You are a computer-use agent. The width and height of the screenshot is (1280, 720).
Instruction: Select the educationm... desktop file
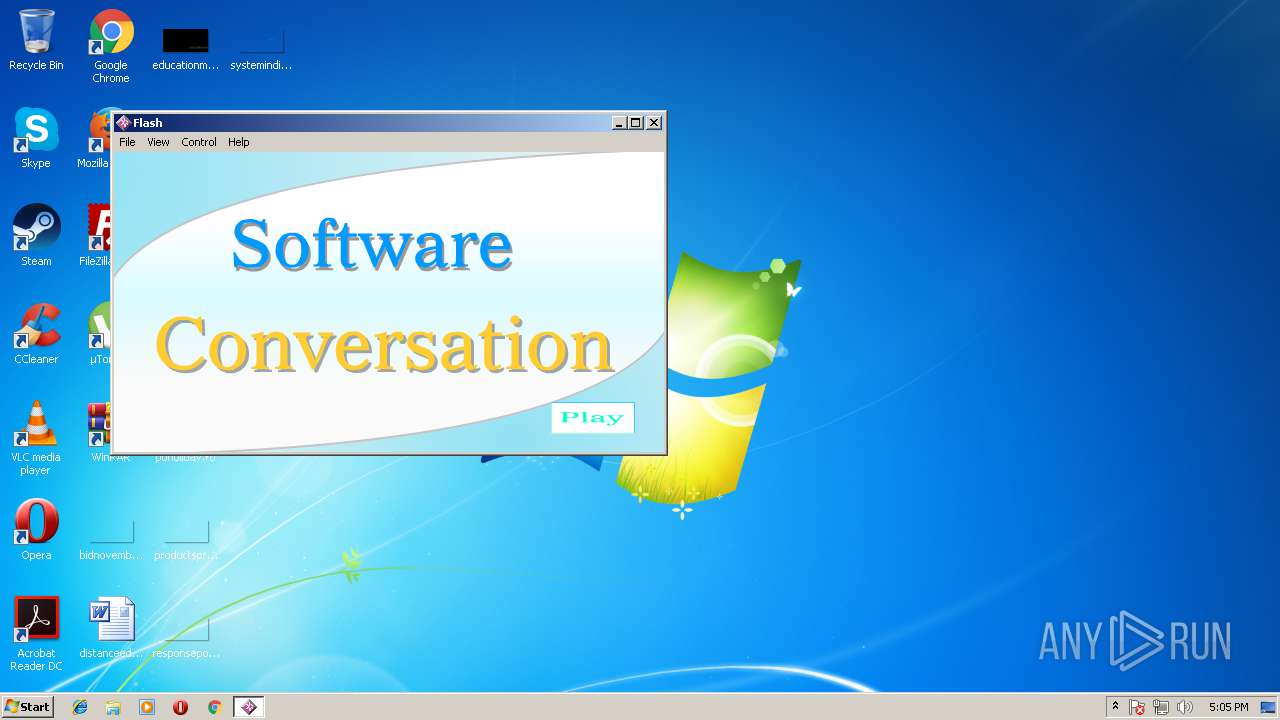[x=185, y=48]
